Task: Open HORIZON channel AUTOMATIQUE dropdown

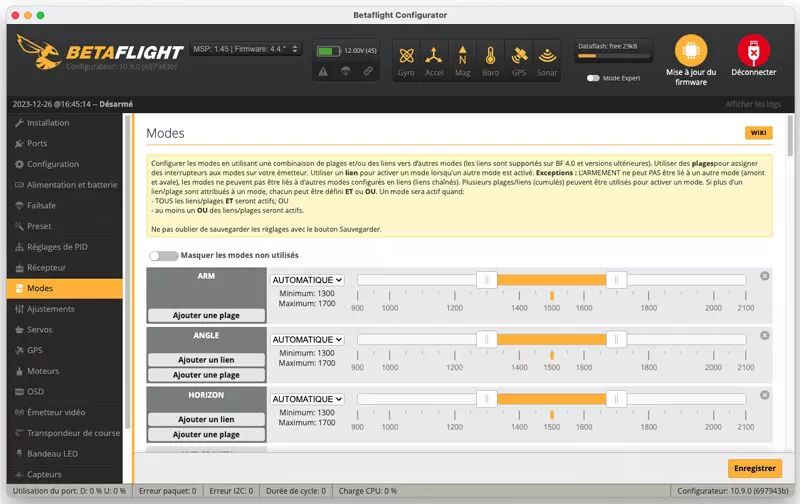Action: (x=307, y=399)
